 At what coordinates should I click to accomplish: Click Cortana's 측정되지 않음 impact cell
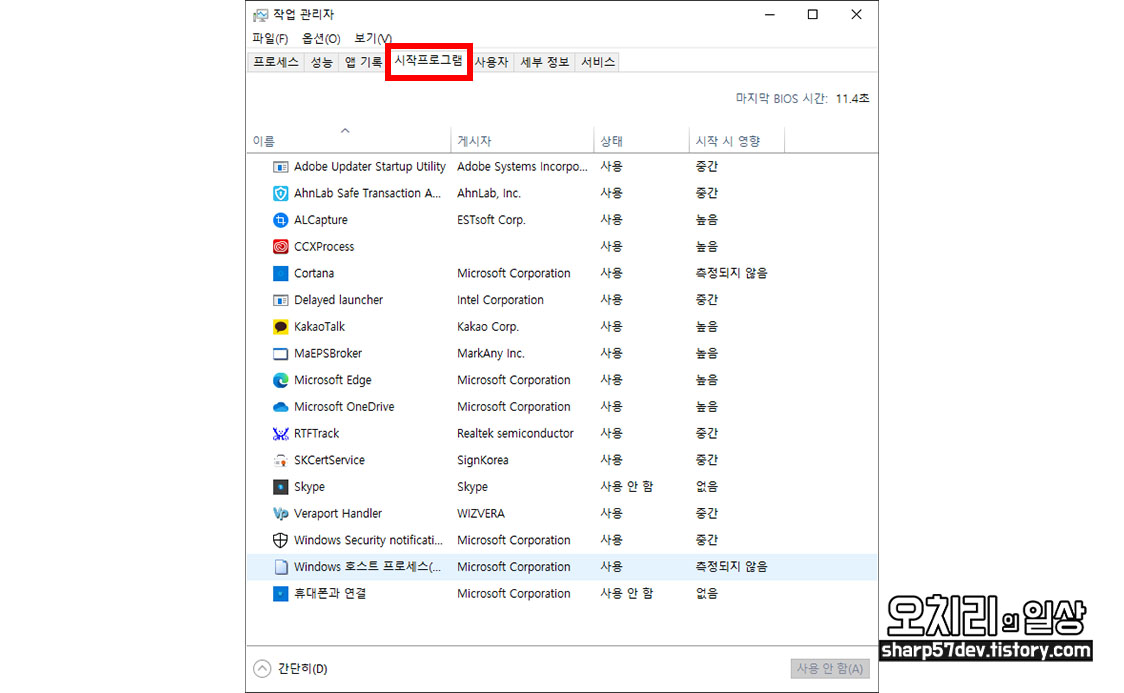coord(731,273)
